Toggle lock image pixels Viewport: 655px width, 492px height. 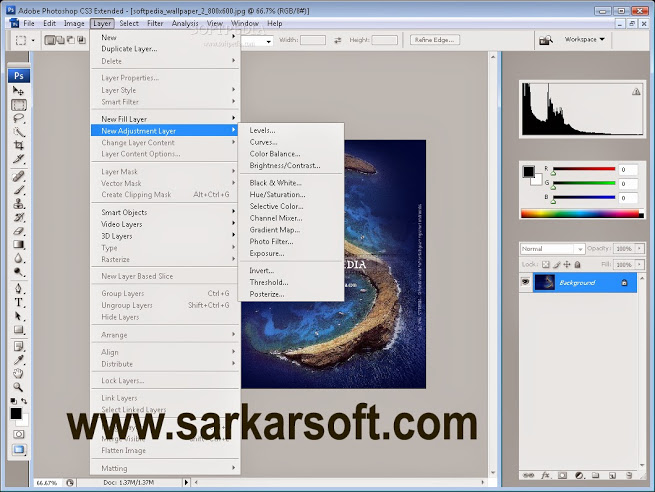click(x=556, y=264)
